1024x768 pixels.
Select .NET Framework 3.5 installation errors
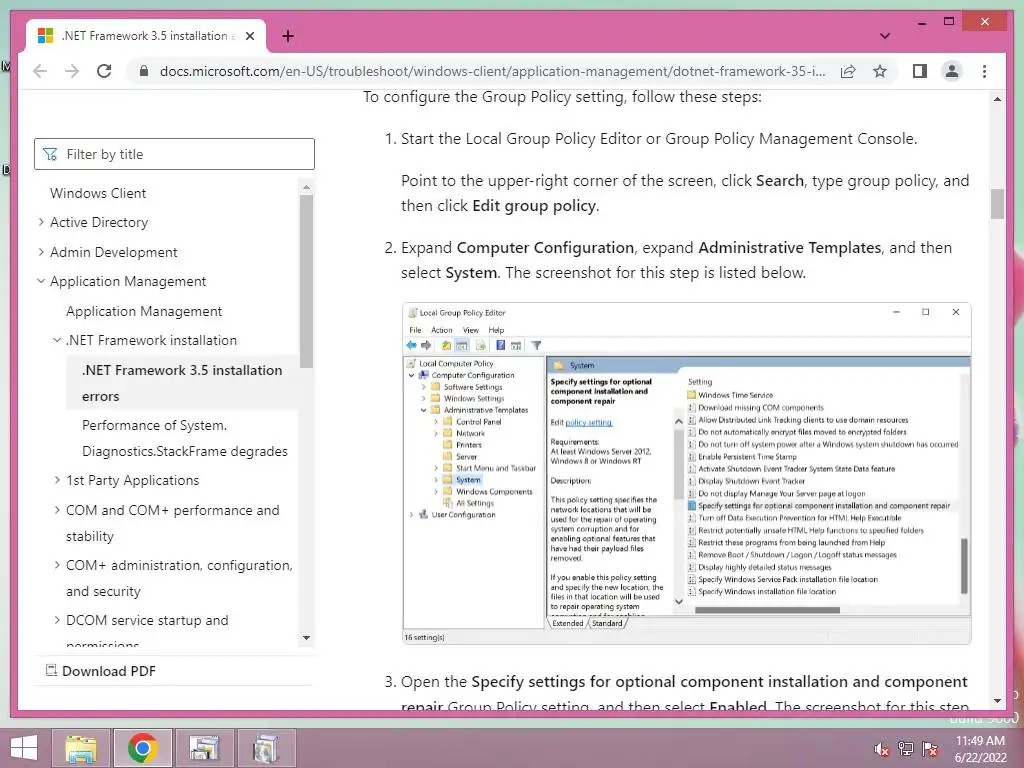point(182,383)
